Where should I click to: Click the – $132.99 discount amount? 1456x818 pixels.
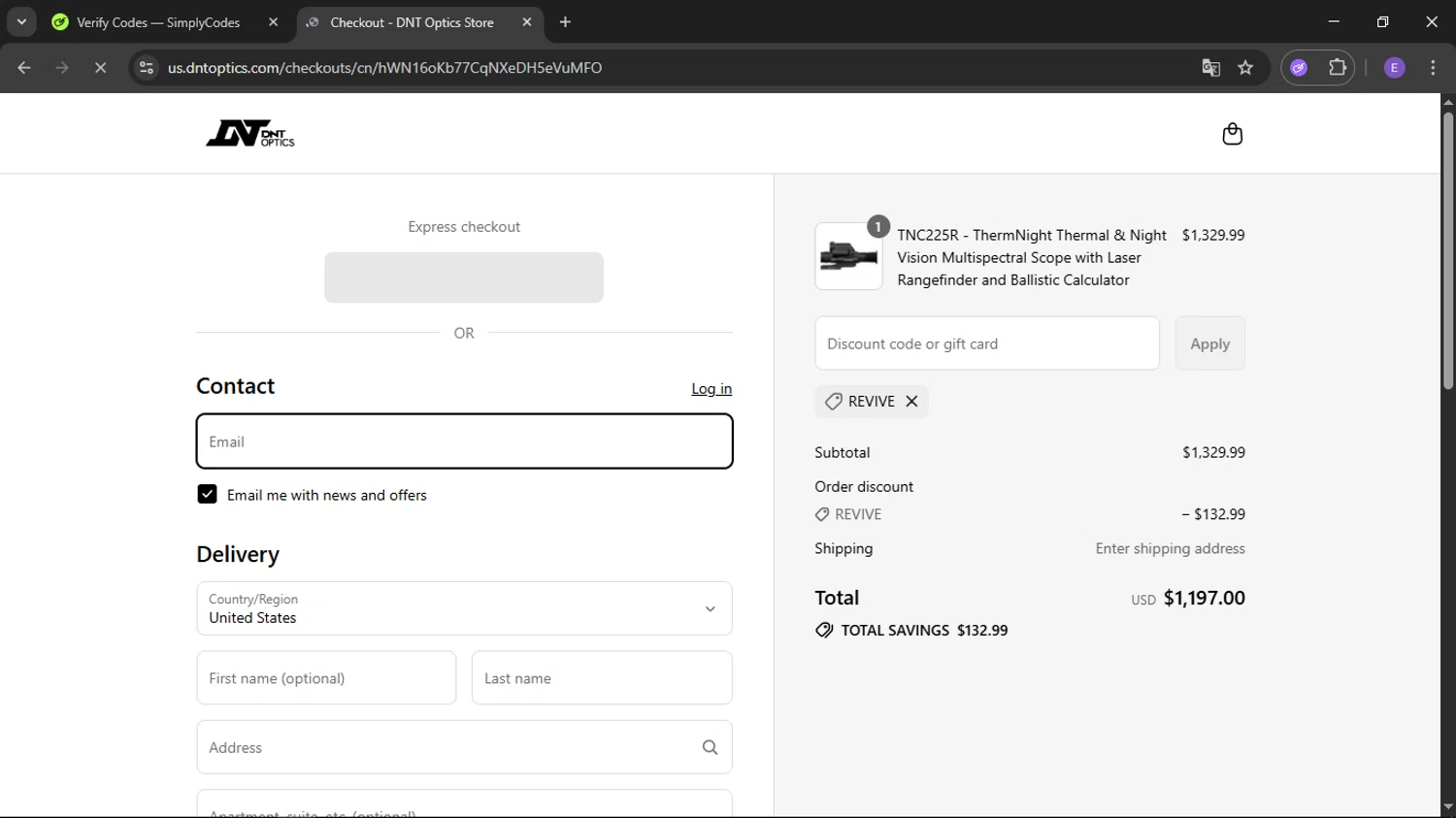coord(1213,514)
